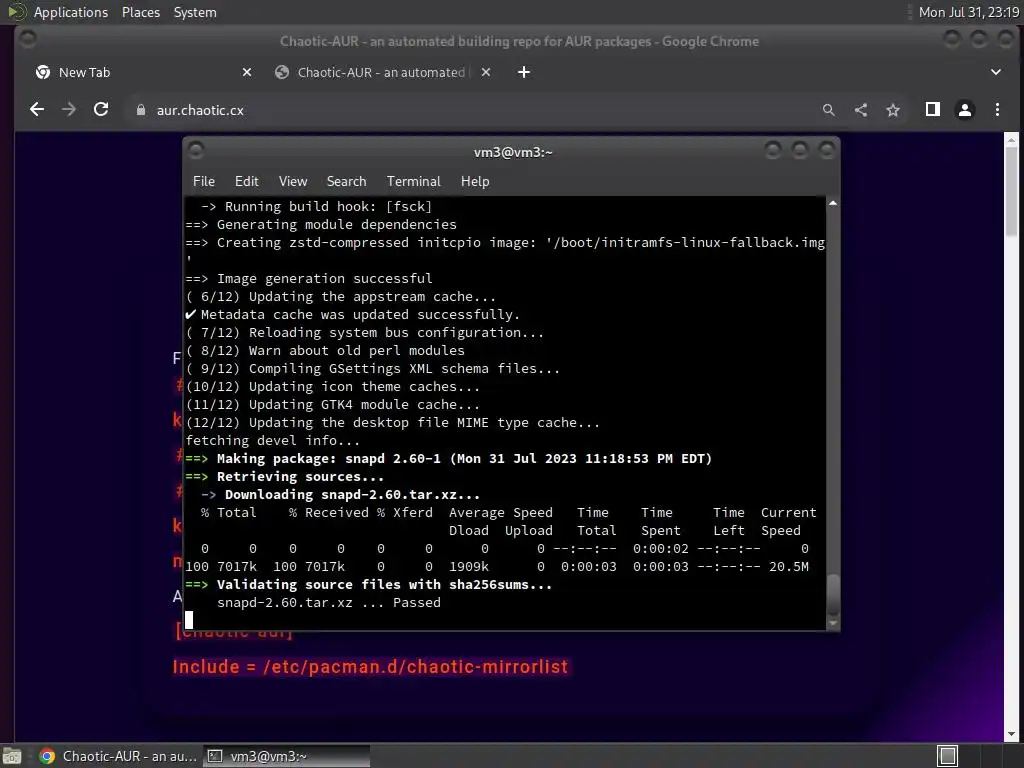Open the Terminal menu in terminal
The height and width of the screenshot is (768, 1024).
pyautogui.click(x=413, y=182)
